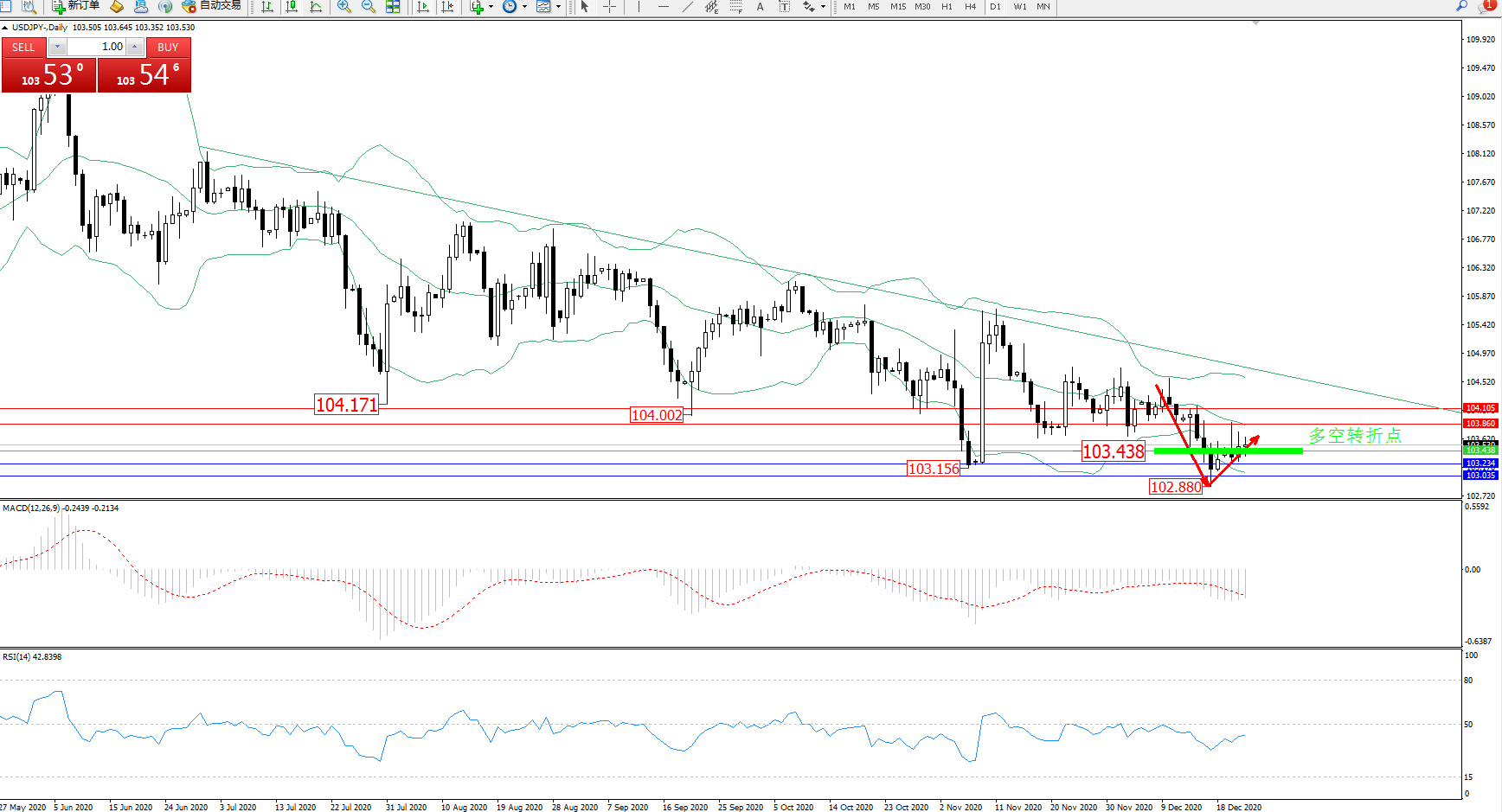Switch chart to candlestick display

pos(292,7)
